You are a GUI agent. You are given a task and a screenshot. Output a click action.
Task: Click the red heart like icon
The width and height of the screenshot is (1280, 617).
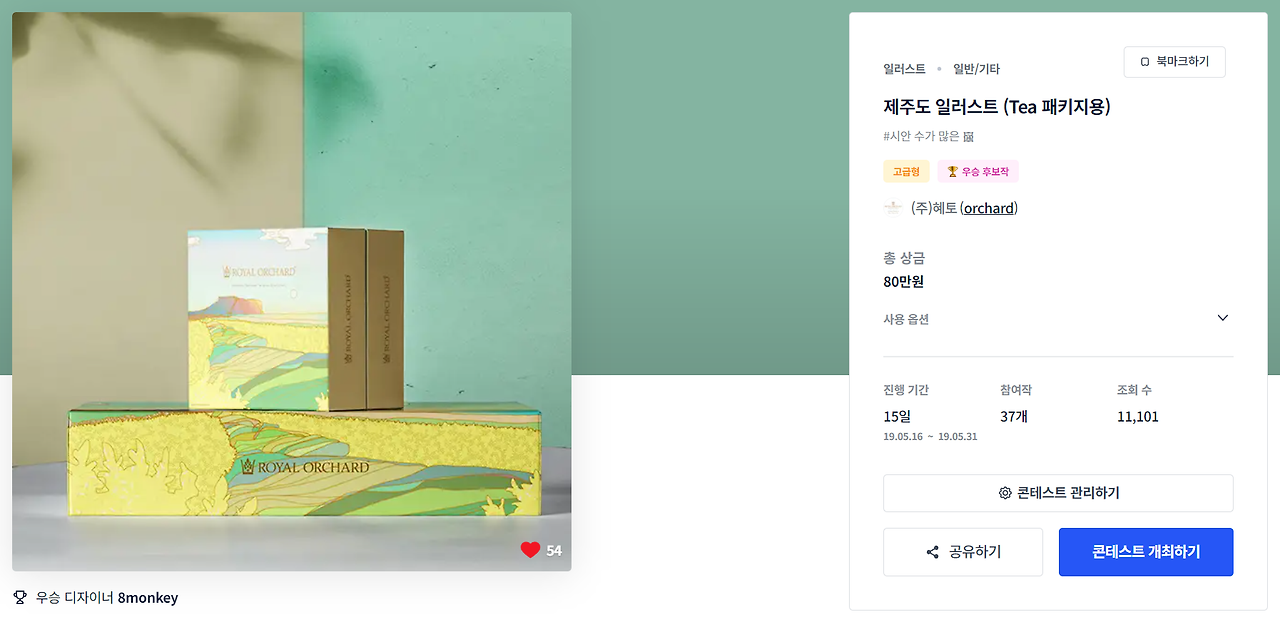(x=530, y=550)
